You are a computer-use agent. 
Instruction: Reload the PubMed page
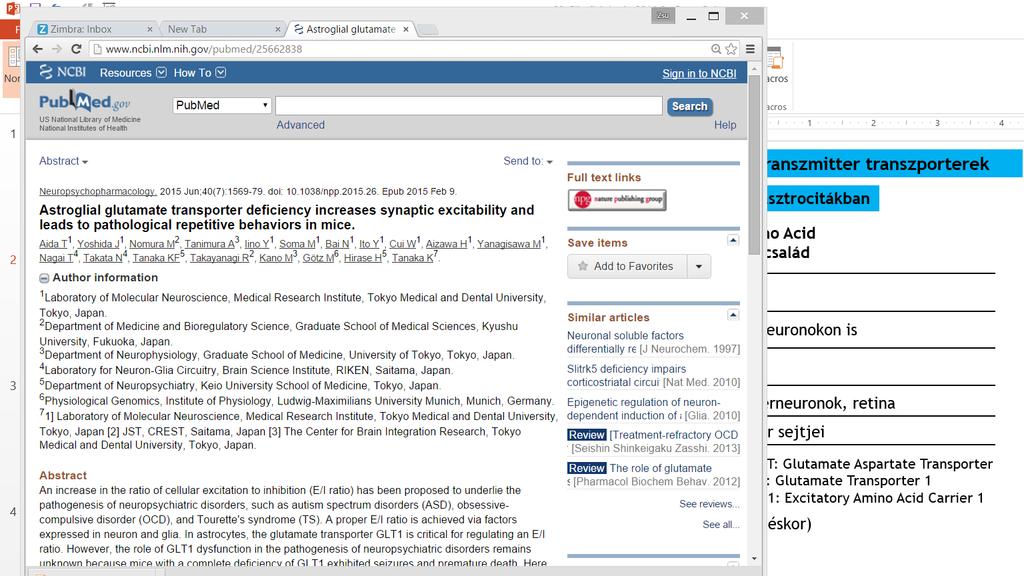76,49
